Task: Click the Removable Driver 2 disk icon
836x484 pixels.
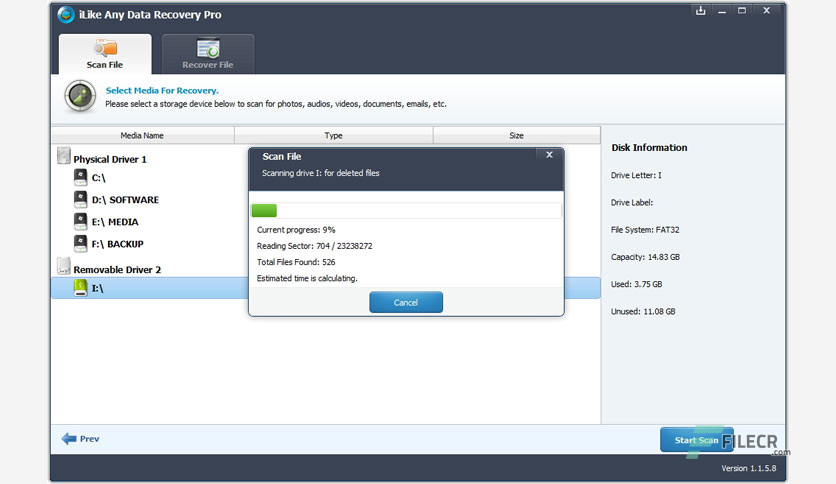Action: pyautogui.click(x=63, y=266)
